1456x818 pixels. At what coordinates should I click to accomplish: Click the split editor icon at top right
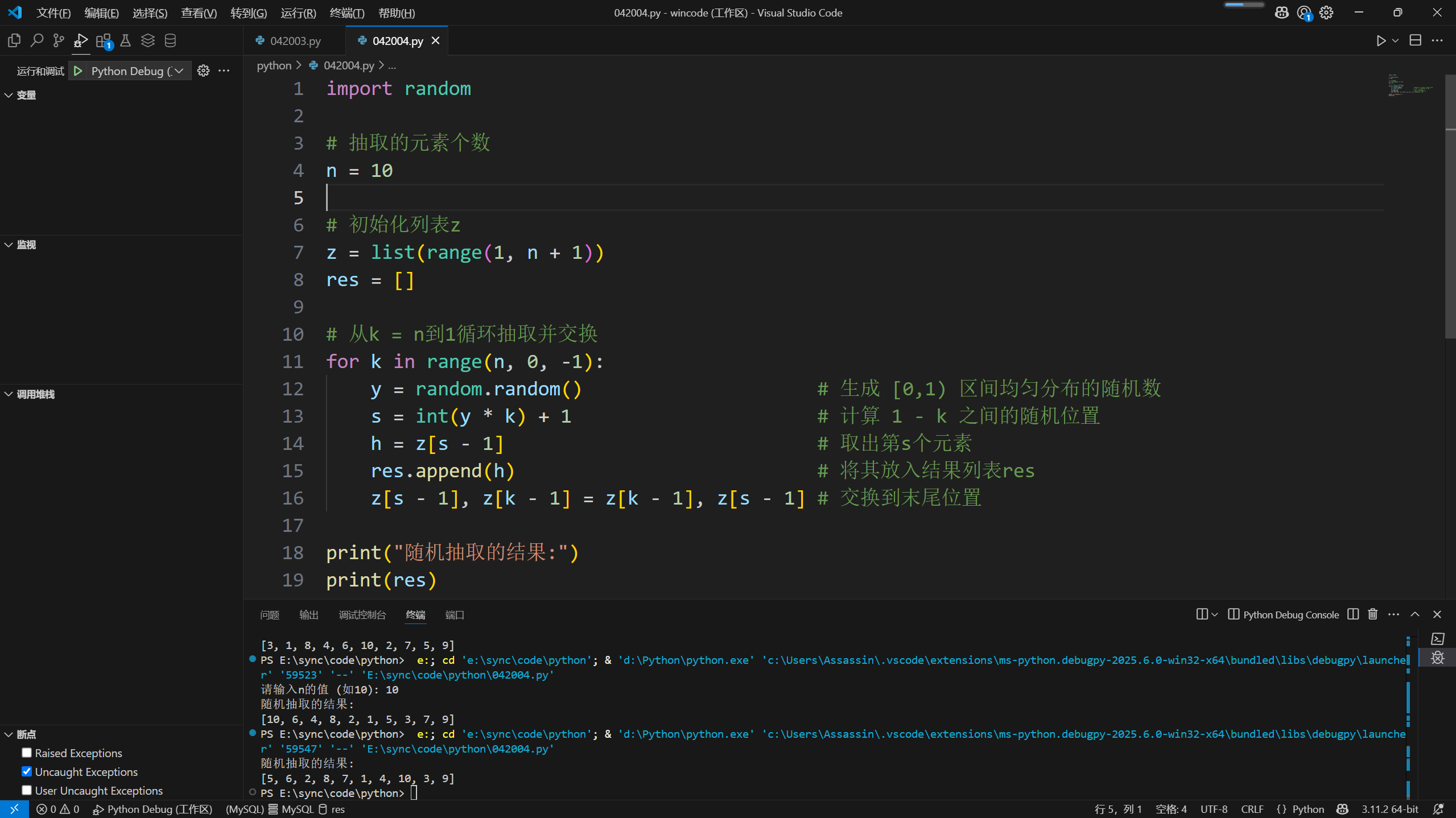(1415, 40)
